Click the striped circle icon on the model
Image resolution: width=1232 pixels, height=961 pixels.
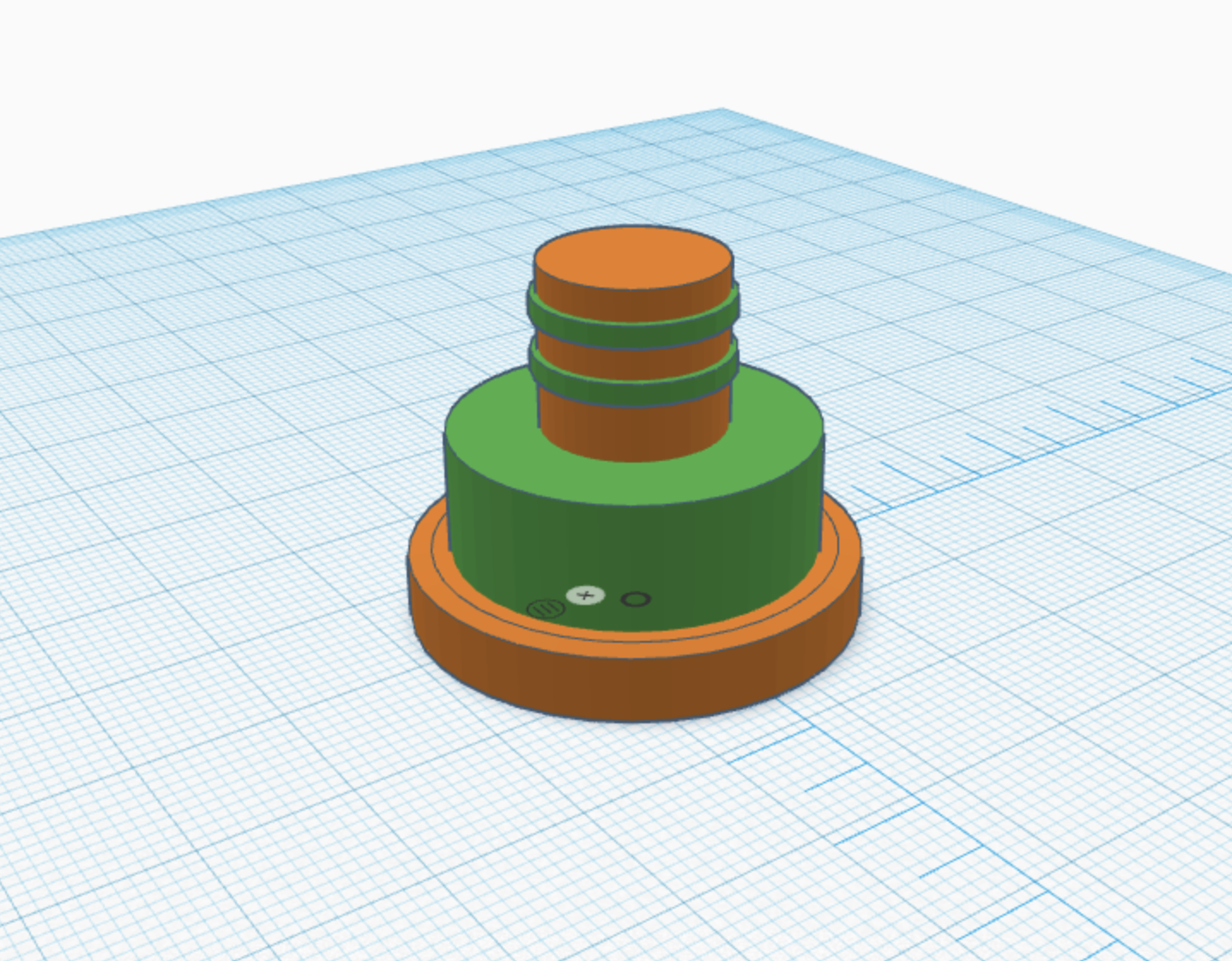coord(546,609)
